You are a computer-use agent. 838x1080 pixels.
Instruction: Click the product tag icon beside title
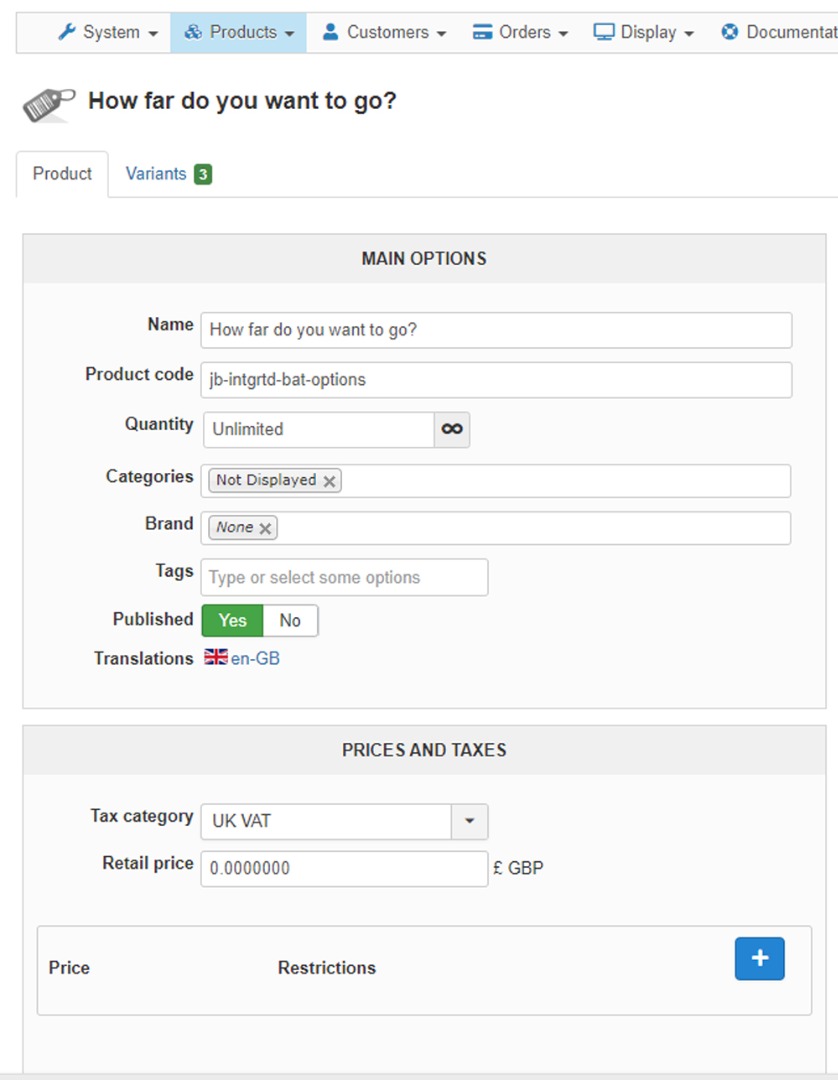click(x=48, y=103)
